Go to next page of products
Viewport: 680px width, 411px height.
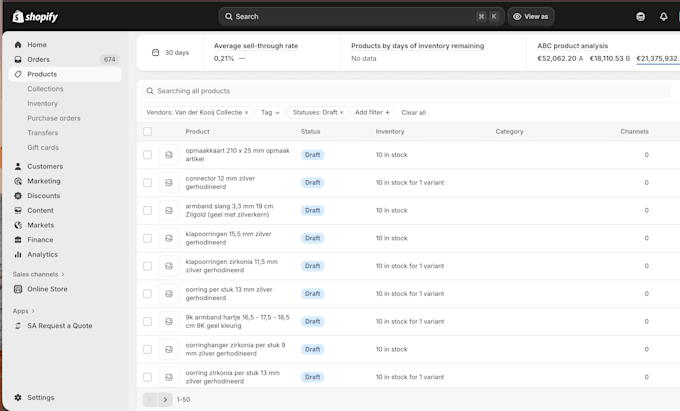point(165,399)
